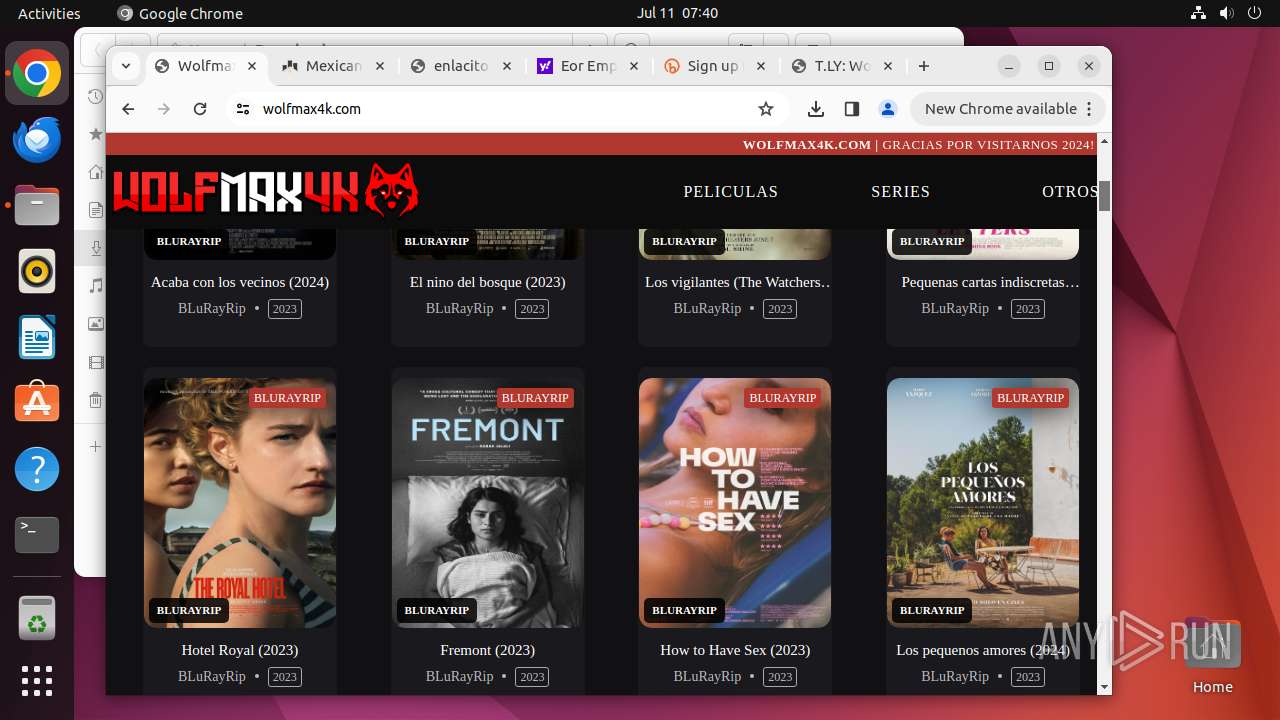The width and height of the screenshot is (1280, 720).
Task: Click the 2023 tag under Fremont
Action: pyautogui.click(x=533, y=677)
